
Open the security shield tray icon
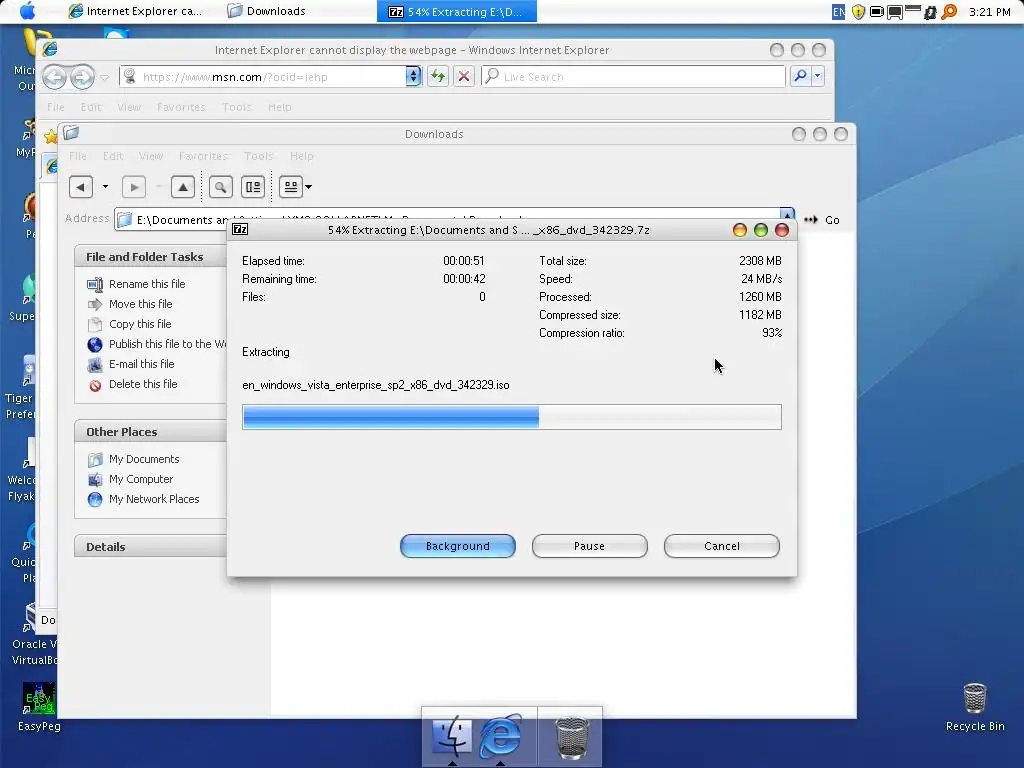[x=858, y=12]
